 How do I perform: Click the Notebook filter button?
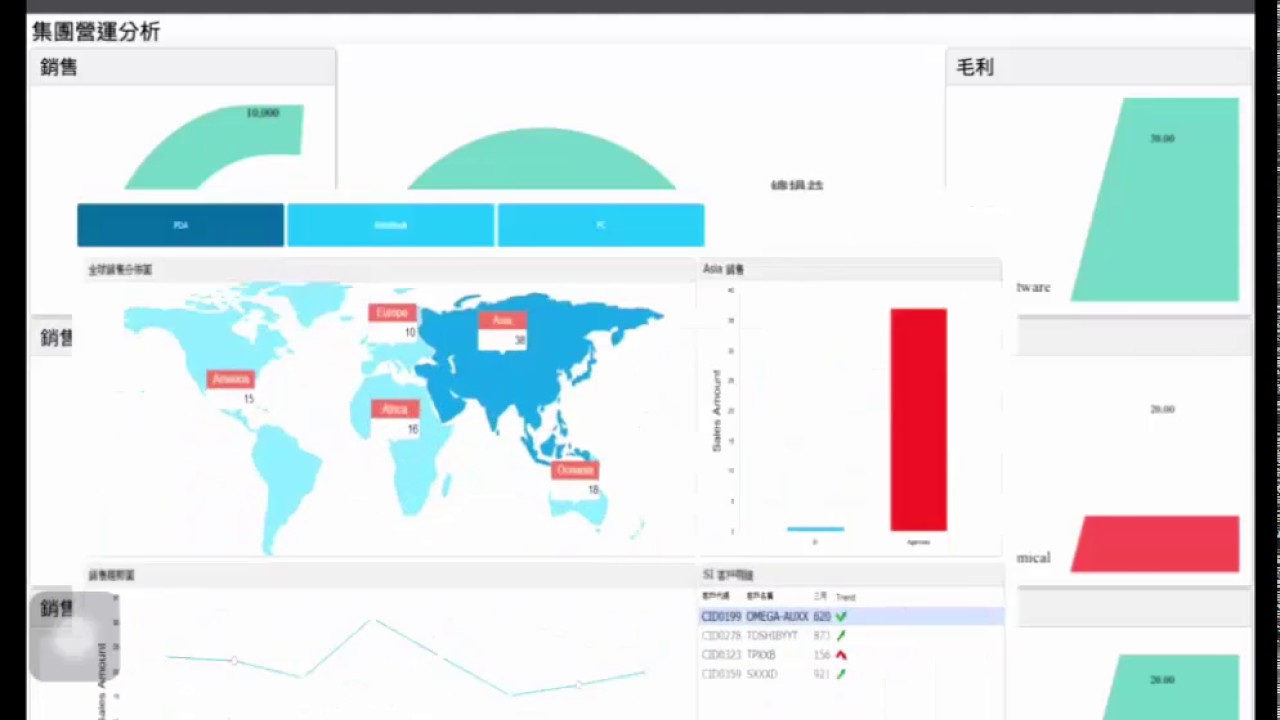[x=390, y=224]
